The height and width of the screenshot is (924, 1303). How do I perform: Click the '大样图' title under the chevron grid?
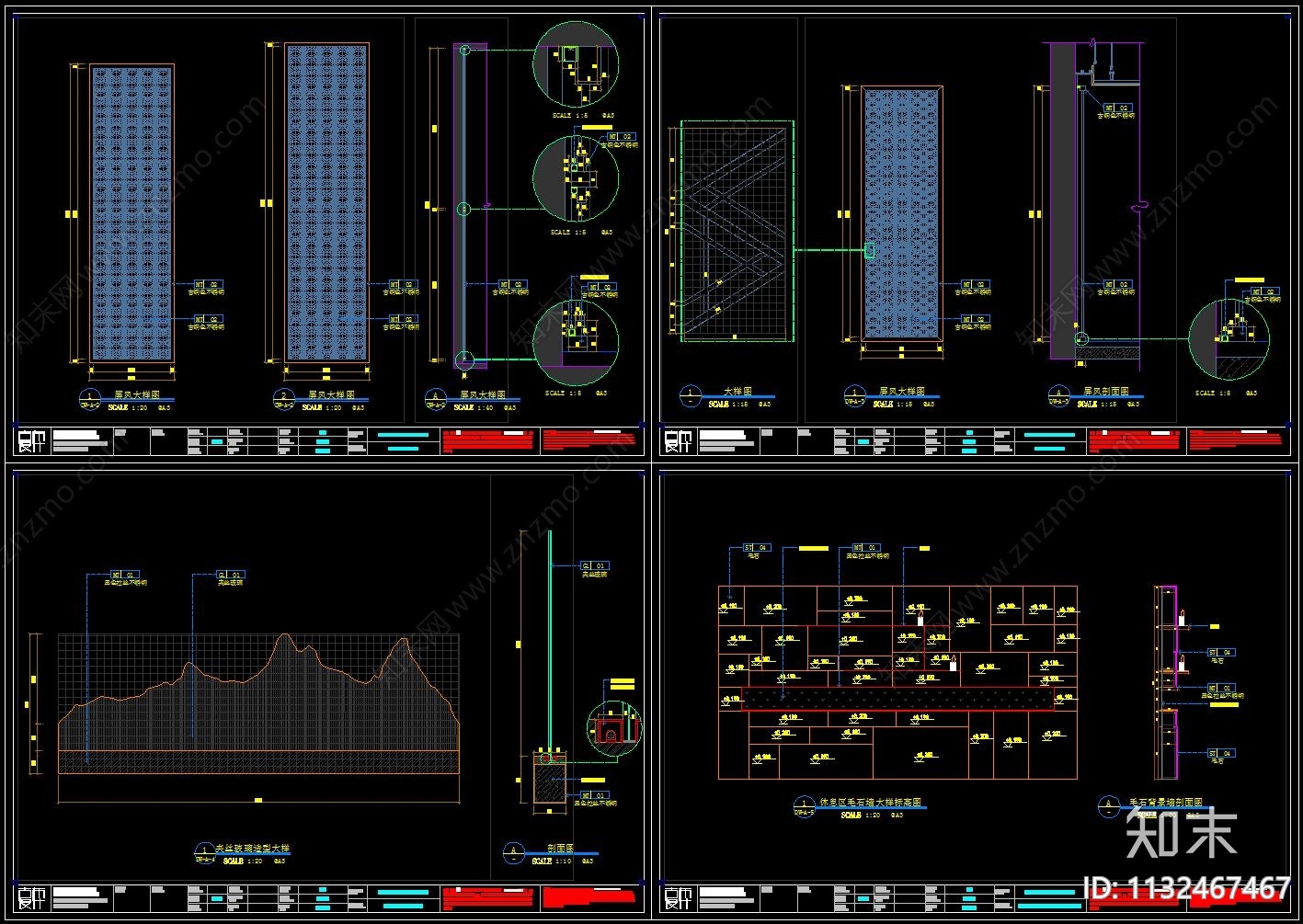(739, 392)
